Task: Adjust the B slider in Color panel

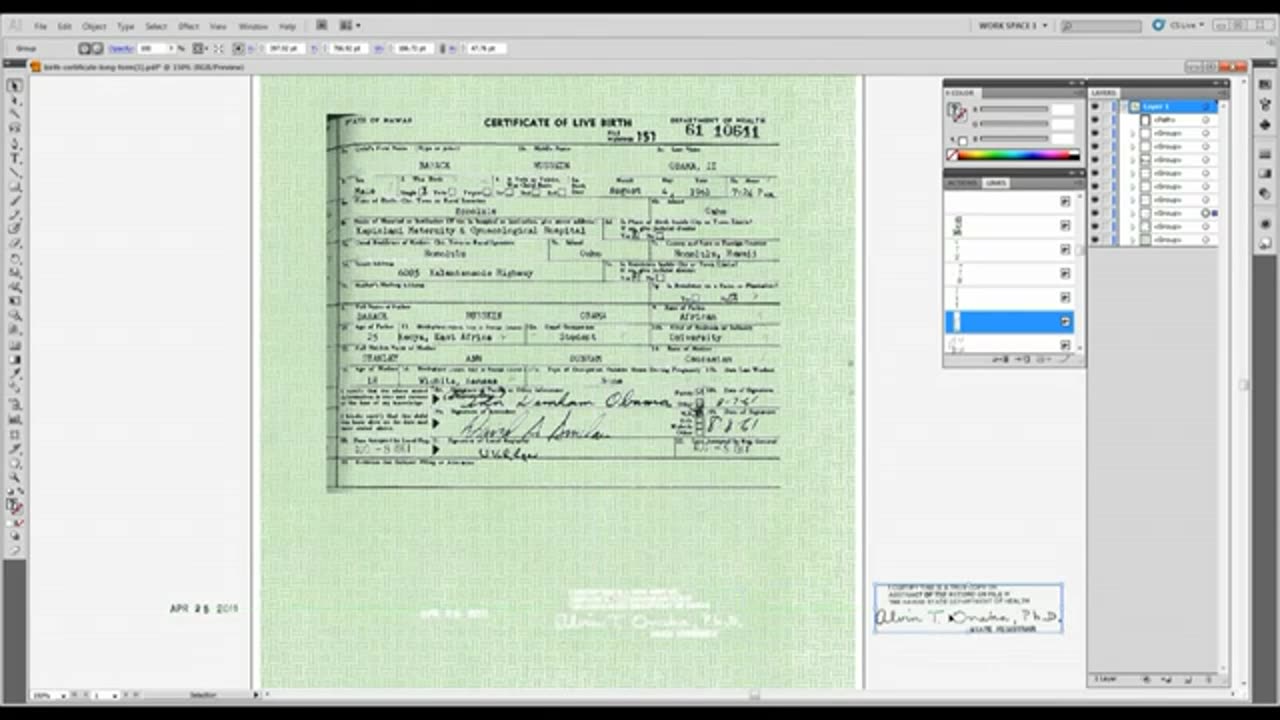Action: coord(1013,138)
